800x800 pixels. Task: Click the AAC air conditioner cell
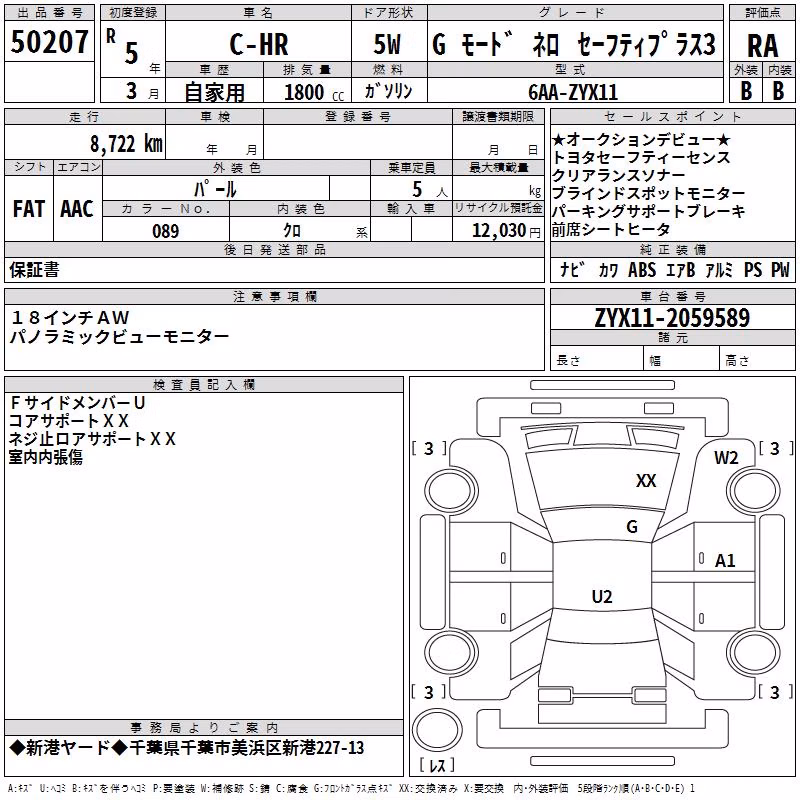pyautogui.click(x=77, y=209)
